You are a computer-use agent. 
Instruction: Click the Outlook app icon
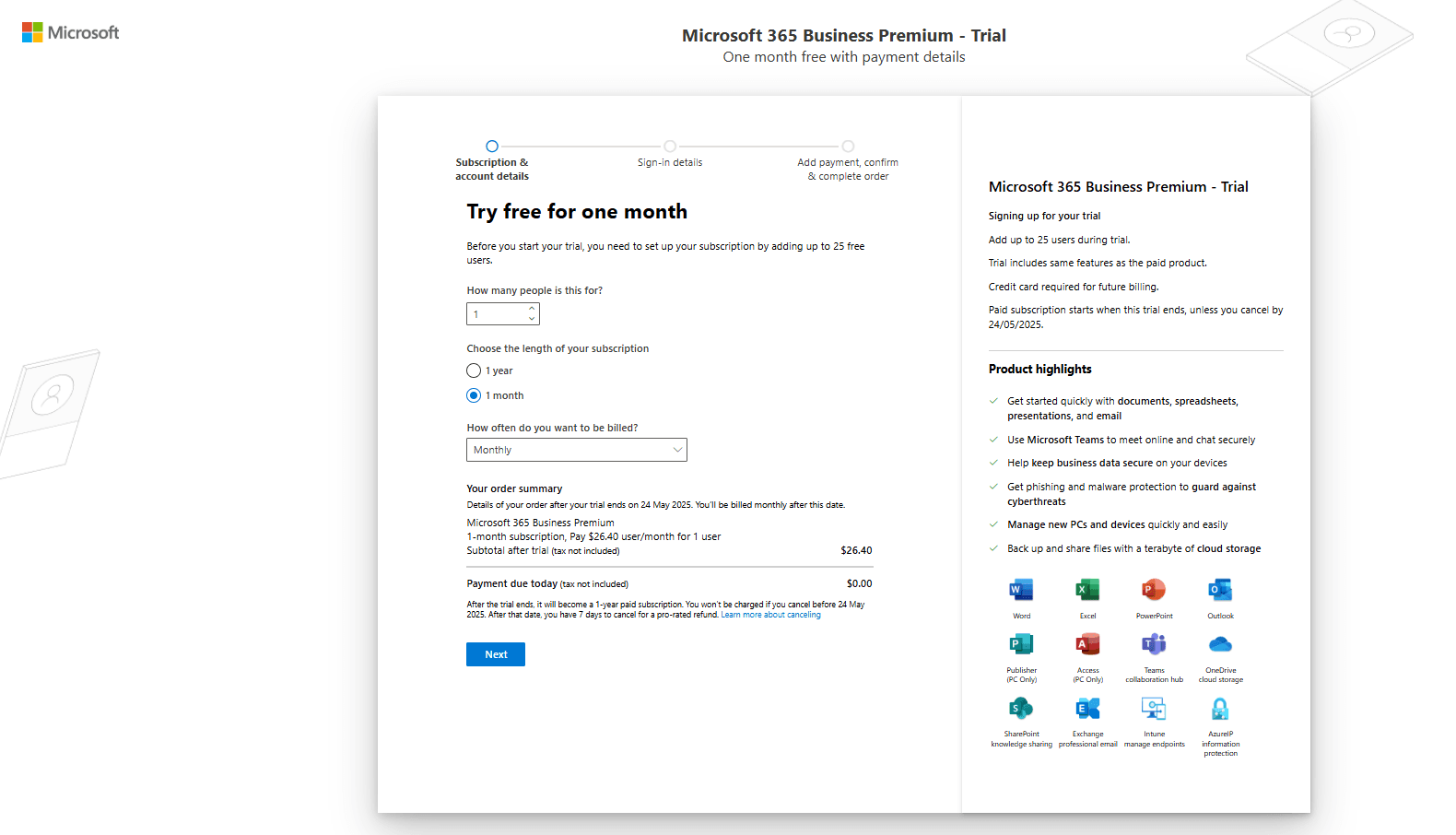[1220, 590]
